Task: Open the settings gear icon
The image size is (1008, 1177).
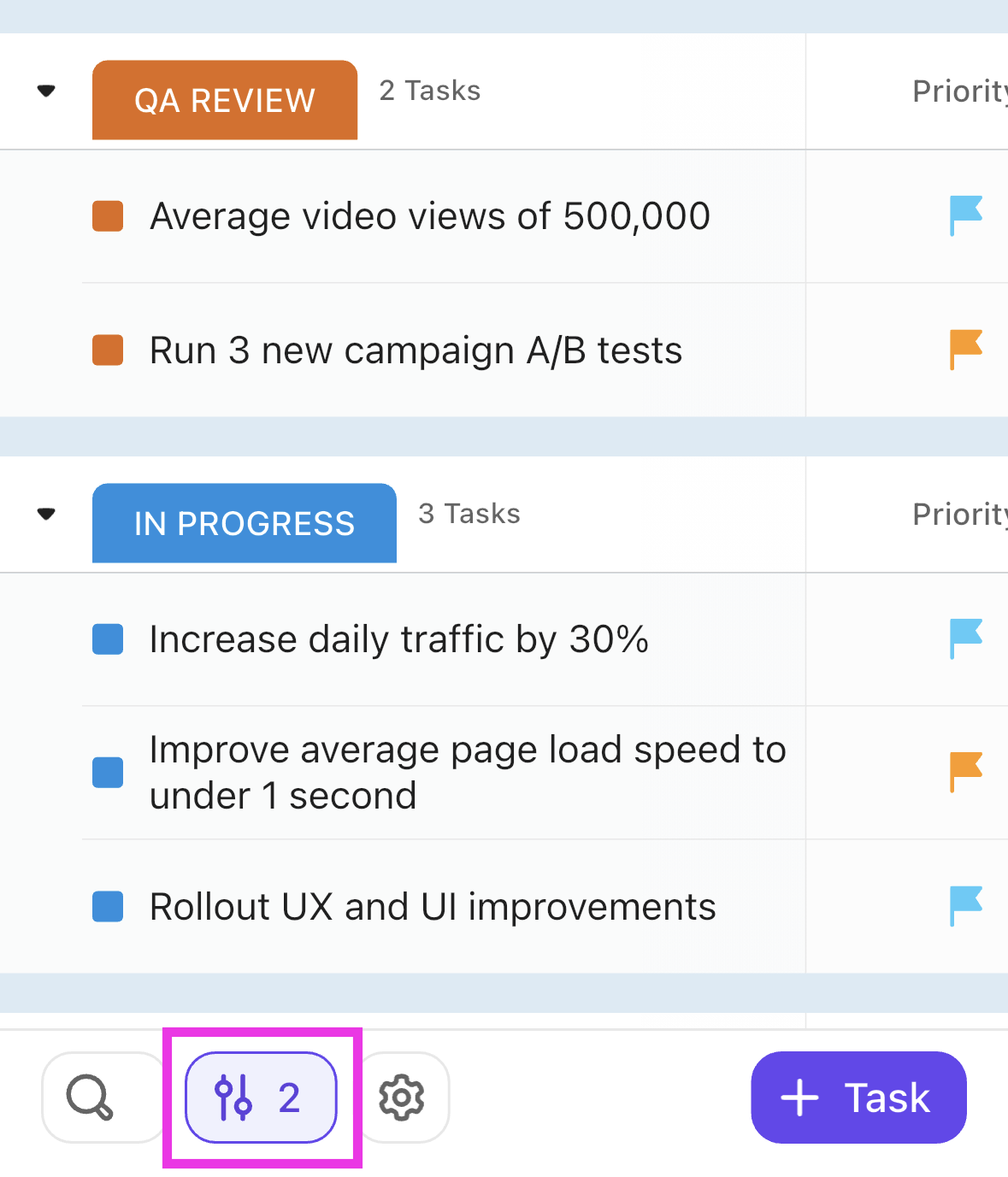Action: point(402,1098)
